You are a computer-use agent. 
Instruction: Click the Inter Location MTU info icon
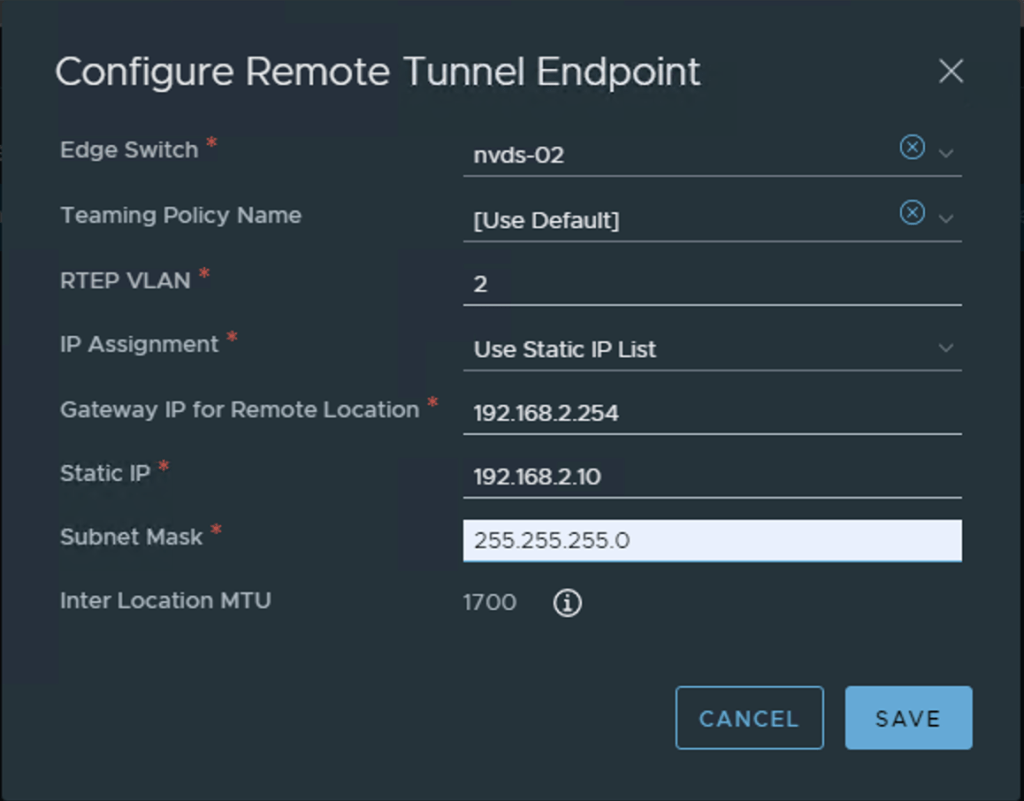click(567, 603)
